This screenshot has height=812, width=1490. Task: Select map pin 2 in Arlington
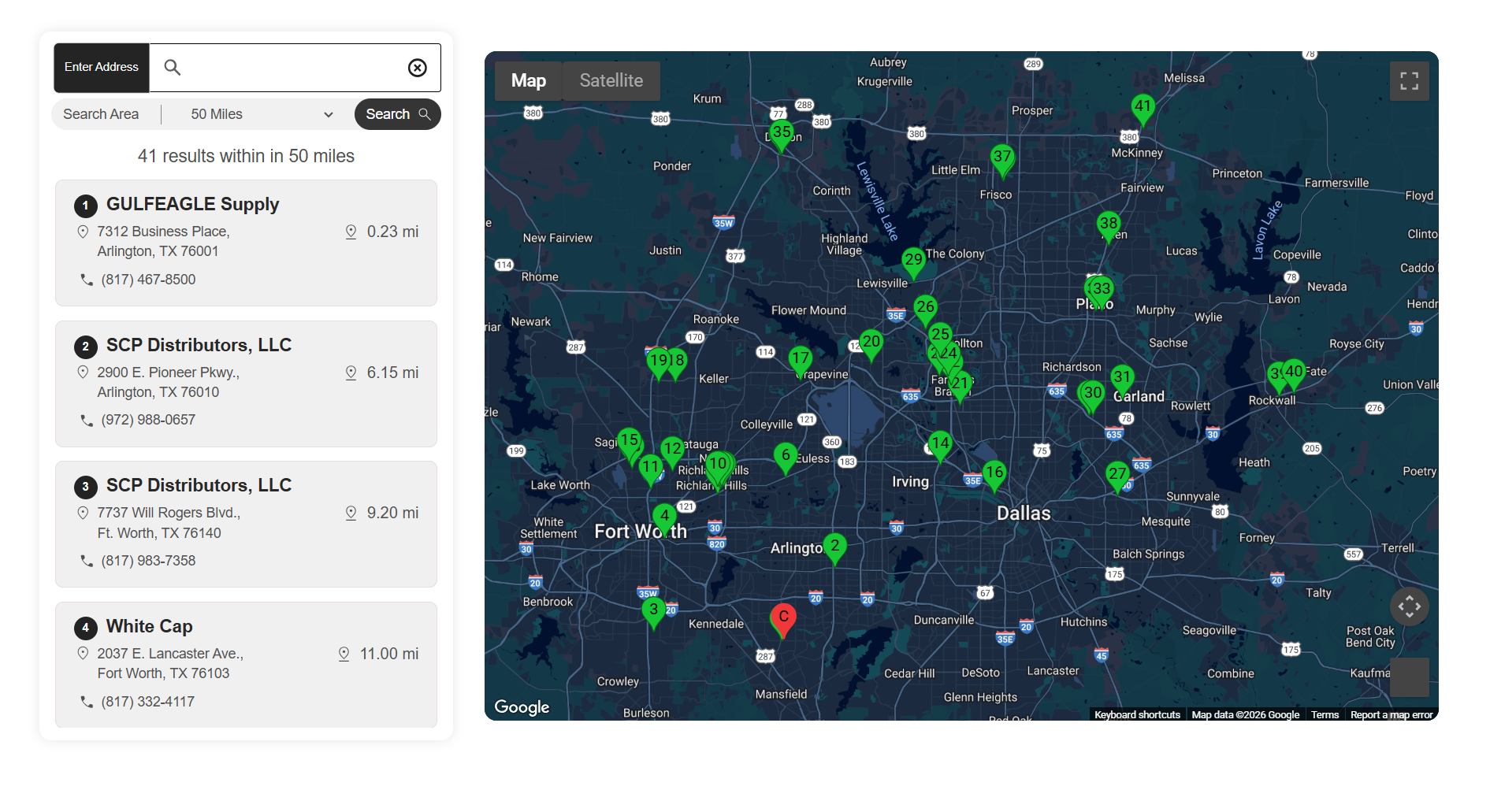coord(834,547)
